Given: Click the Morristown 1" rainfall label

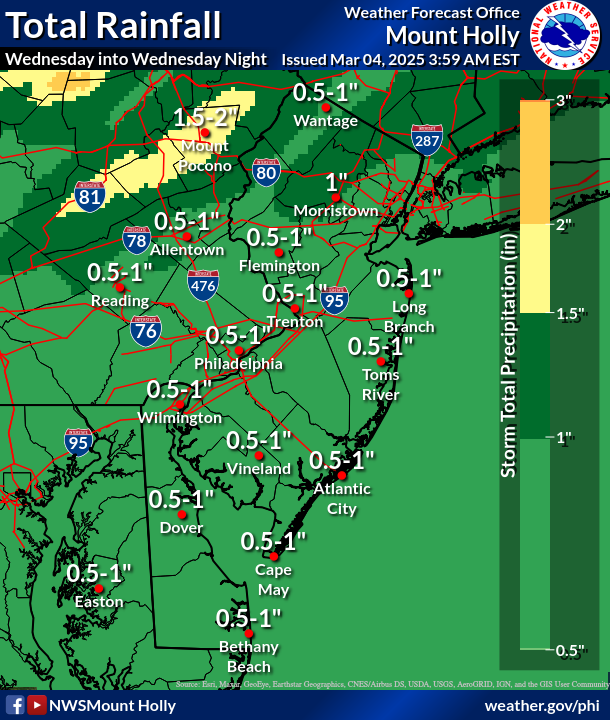Looking at the screenshot, I should (x=336, y=182).
